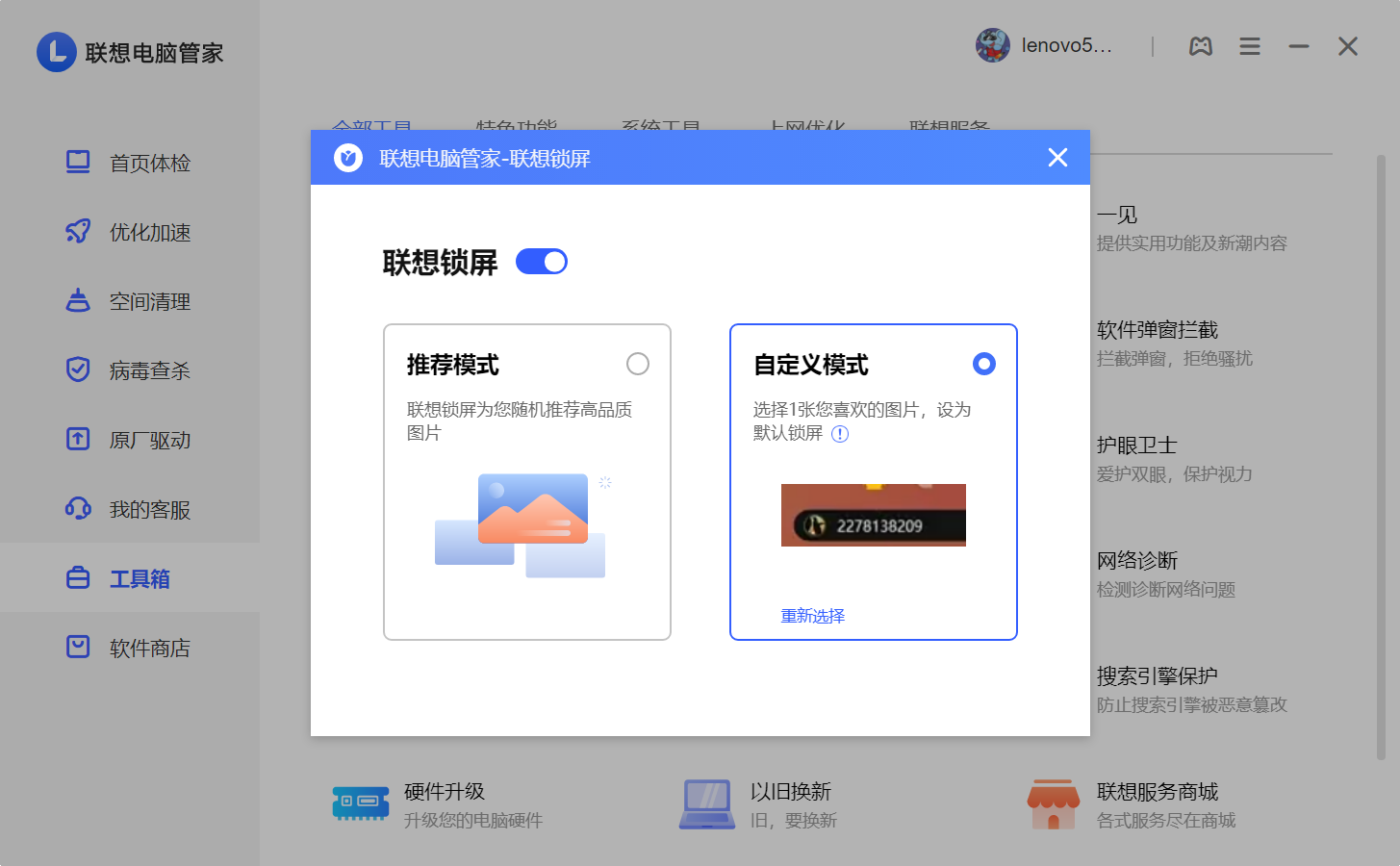1400x866 pixels.
Task: Click the 联想电脑管家 logo
Action: (x=130, y=52)
